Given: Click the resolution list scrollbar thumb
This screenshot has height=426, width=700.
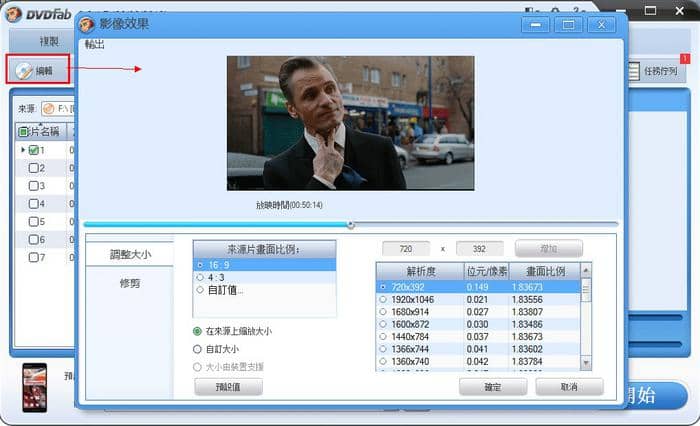Looking at the screenshot, I should [x=586, y=289].
